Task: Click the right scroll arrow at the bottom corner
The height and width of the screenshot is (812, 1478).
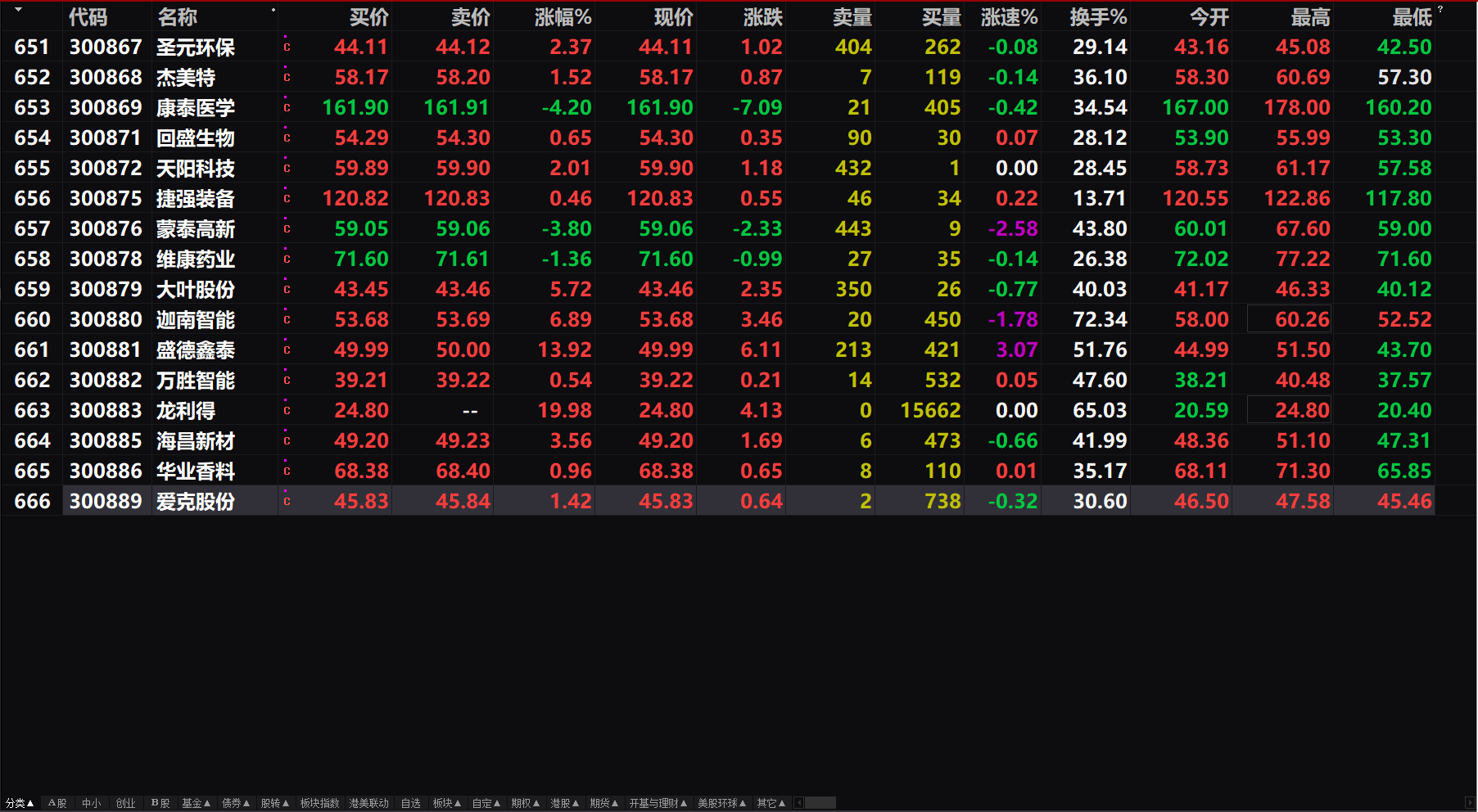Action: click(x=1470, y=803)
